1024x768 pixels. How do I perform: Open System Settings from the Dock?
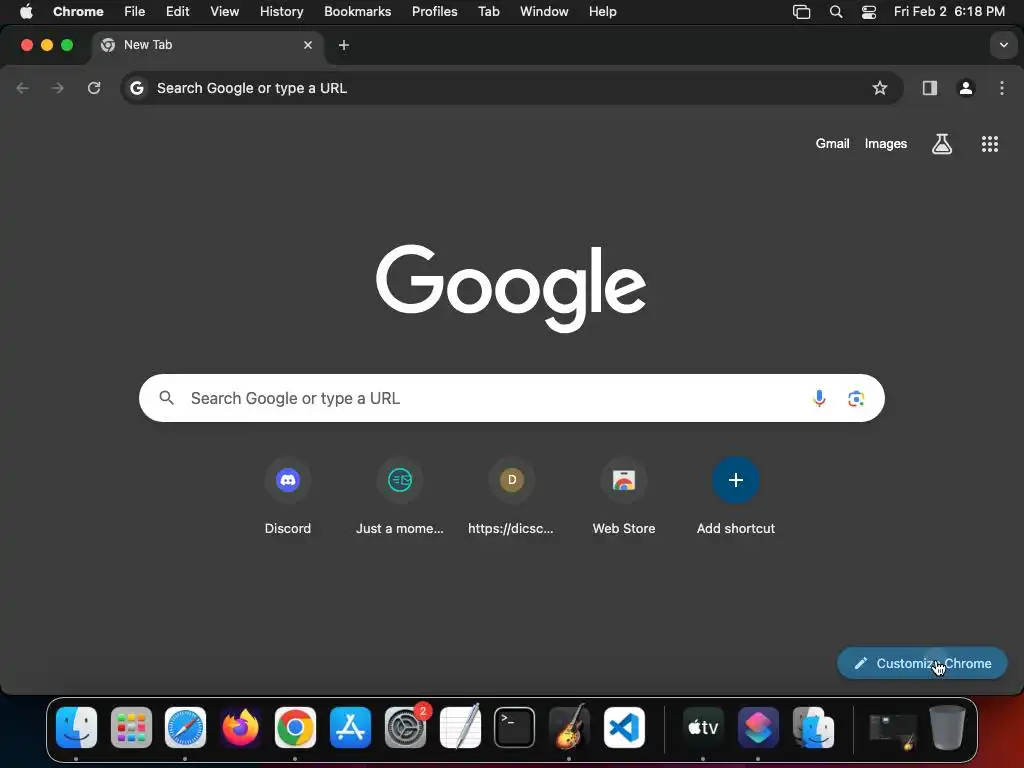tap(405, 728)
